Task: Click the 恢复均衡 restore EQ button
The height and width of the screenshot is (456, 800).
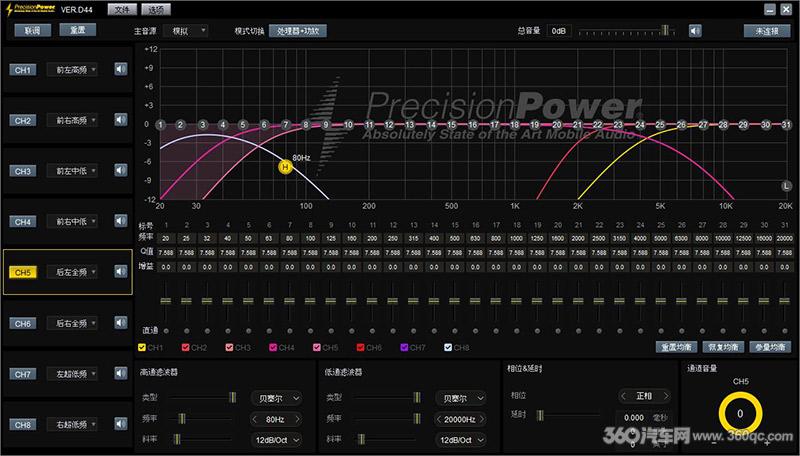Action: (x=723, y=347)
